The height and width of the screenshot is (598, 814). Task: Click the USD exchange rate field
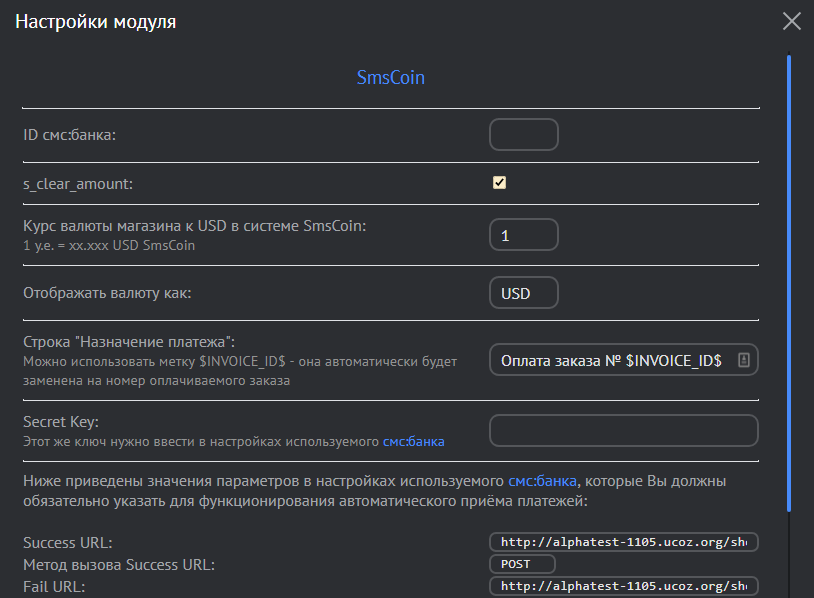click(523, 235)
